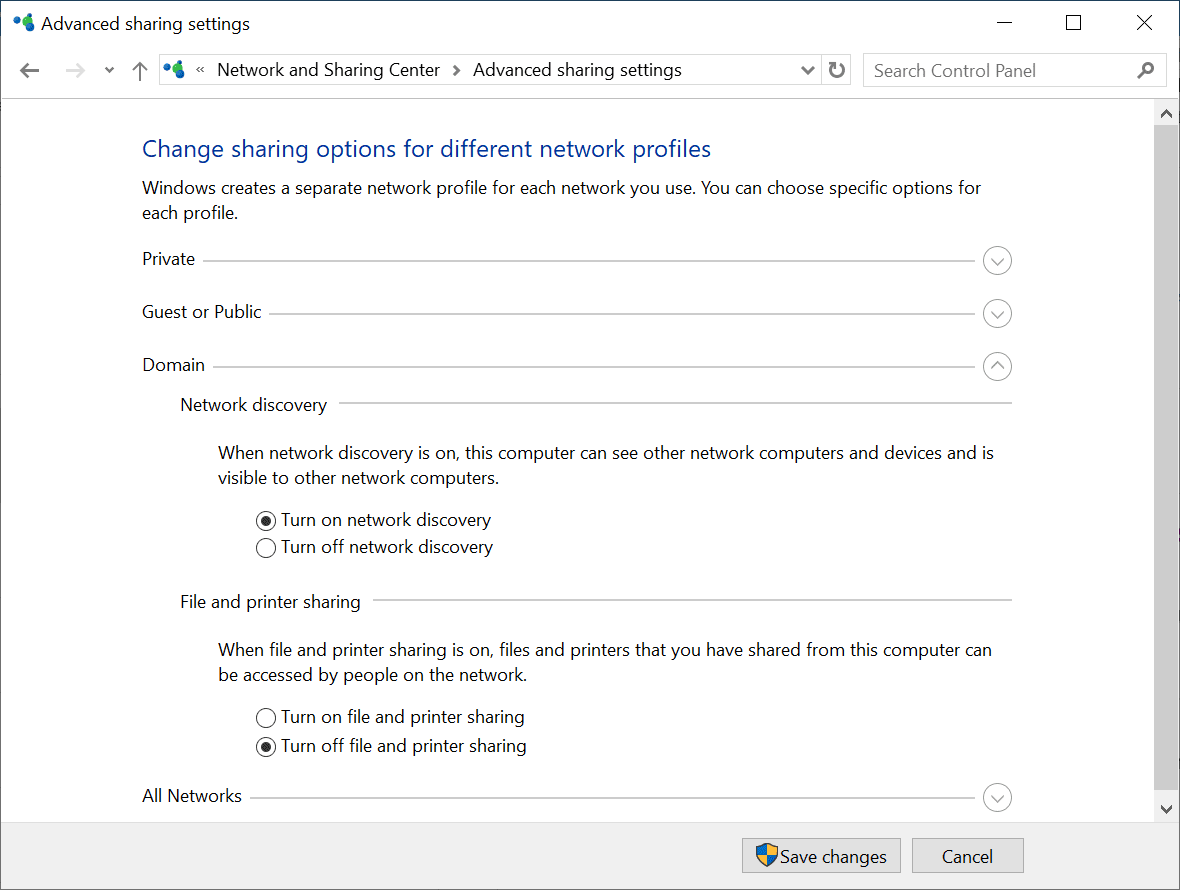1180x890 pixels.
Task: Click the vertical scrollbar thumb
Action: coord(1166,457)
